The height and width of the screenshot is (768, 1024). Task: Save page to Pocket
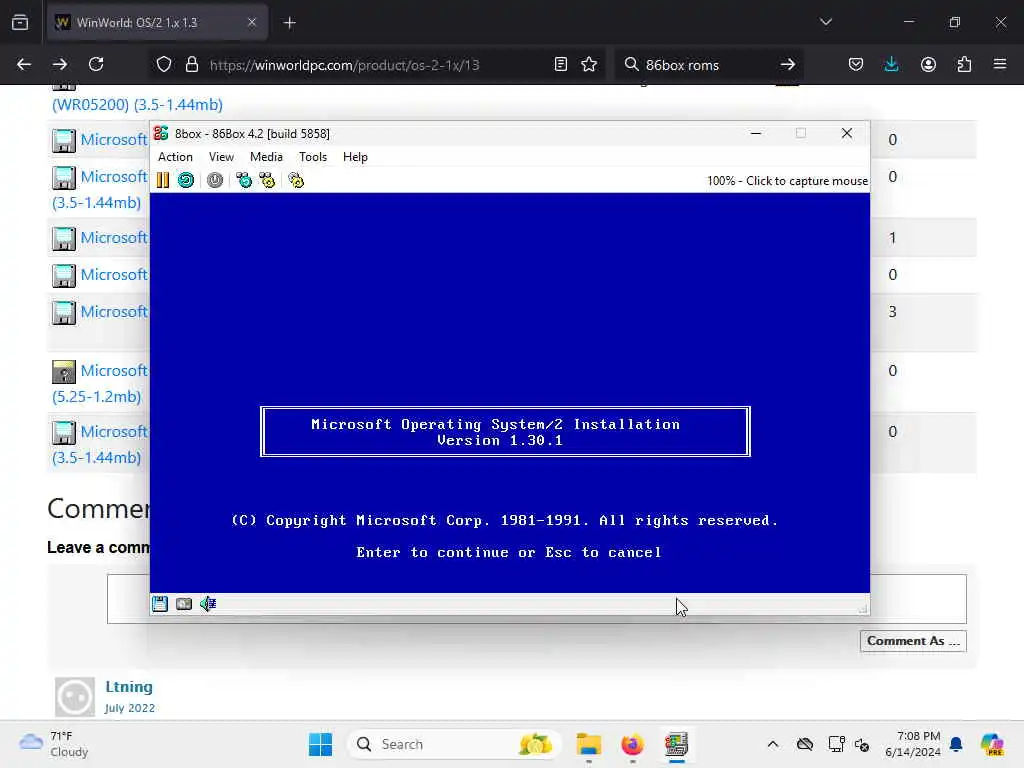click(856, 64)
